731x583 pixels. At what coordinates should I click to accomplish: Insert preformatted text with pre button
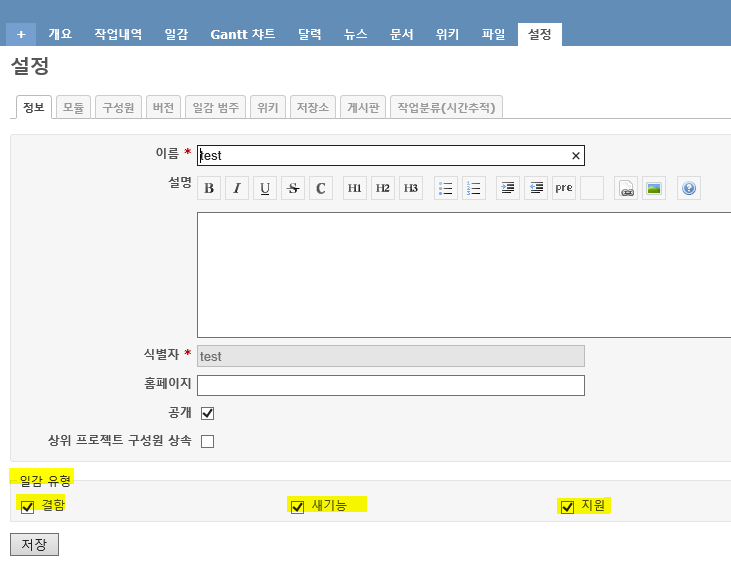[564, 188]
